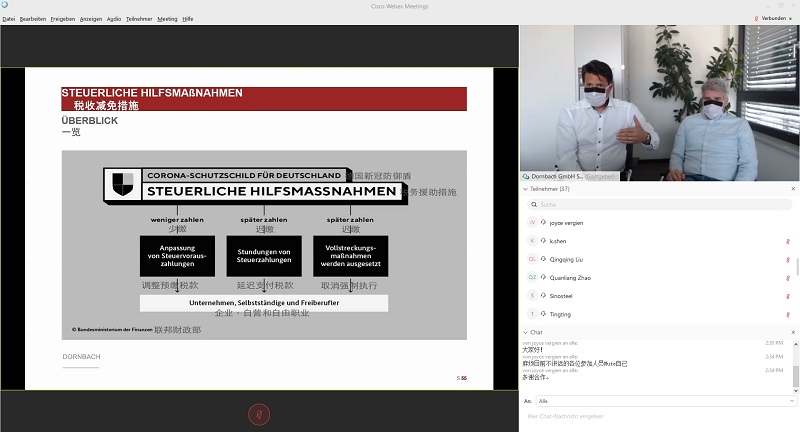
Task: Close the Chat panel with X
Action: (793, 332)
